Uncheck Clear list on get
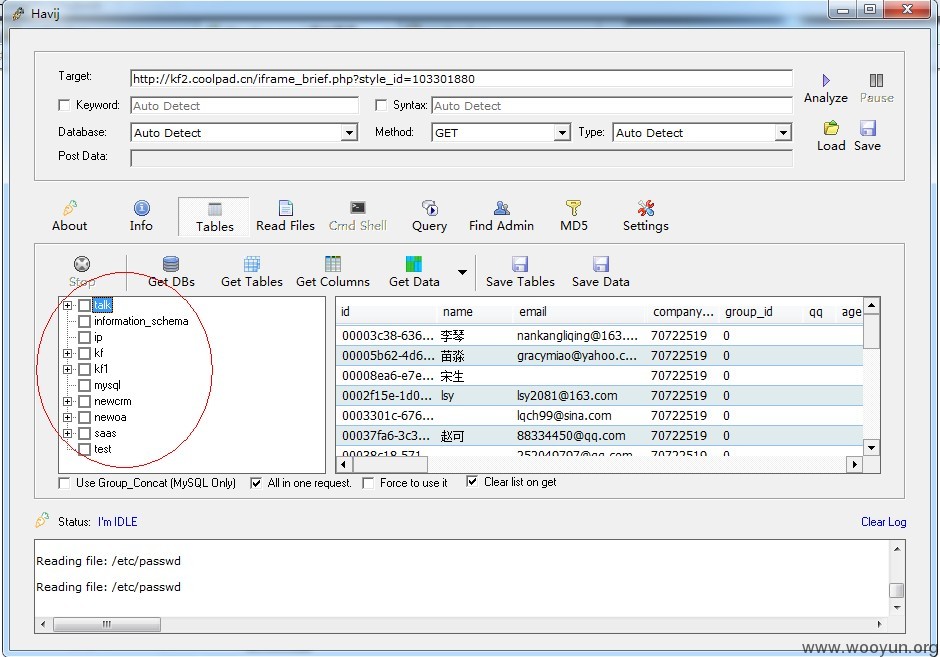940x657 pixels. [x=472, y=482]
